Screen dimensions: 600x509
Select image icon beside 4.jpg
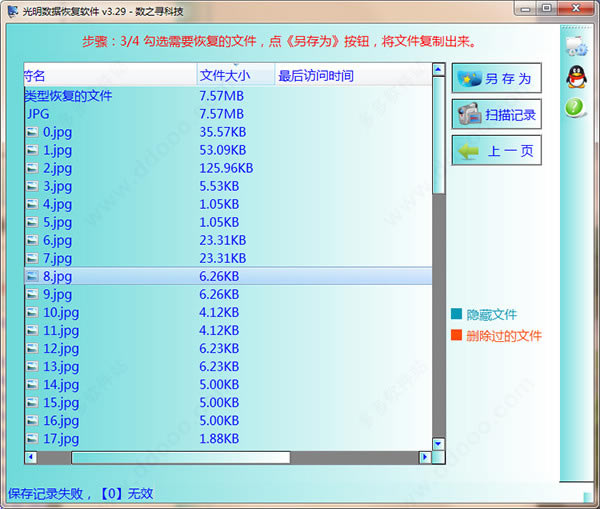point(32,204)
